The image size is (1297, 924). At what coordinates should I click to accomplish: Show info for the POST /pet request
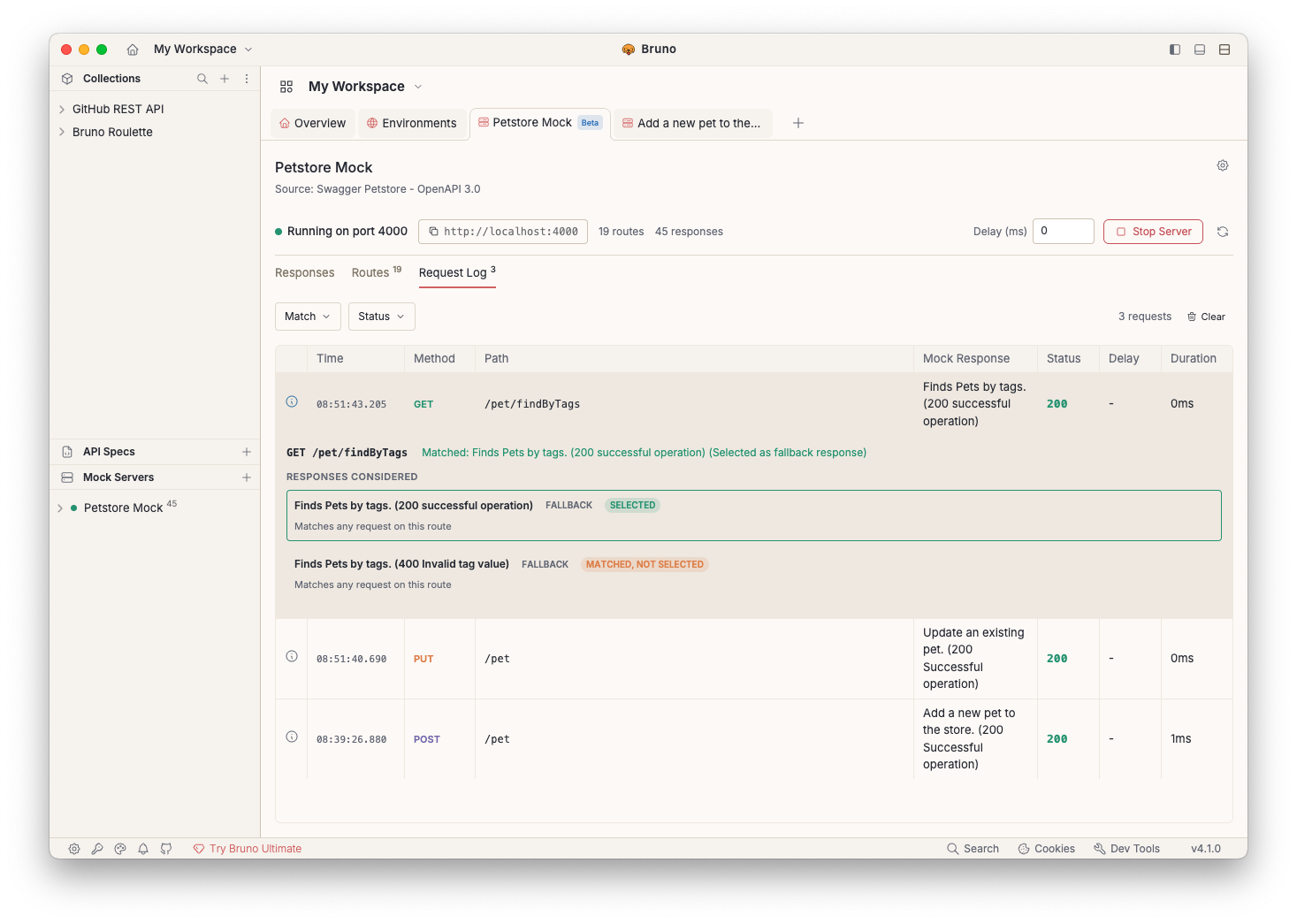pyautogui.click(x=292, y=737)
